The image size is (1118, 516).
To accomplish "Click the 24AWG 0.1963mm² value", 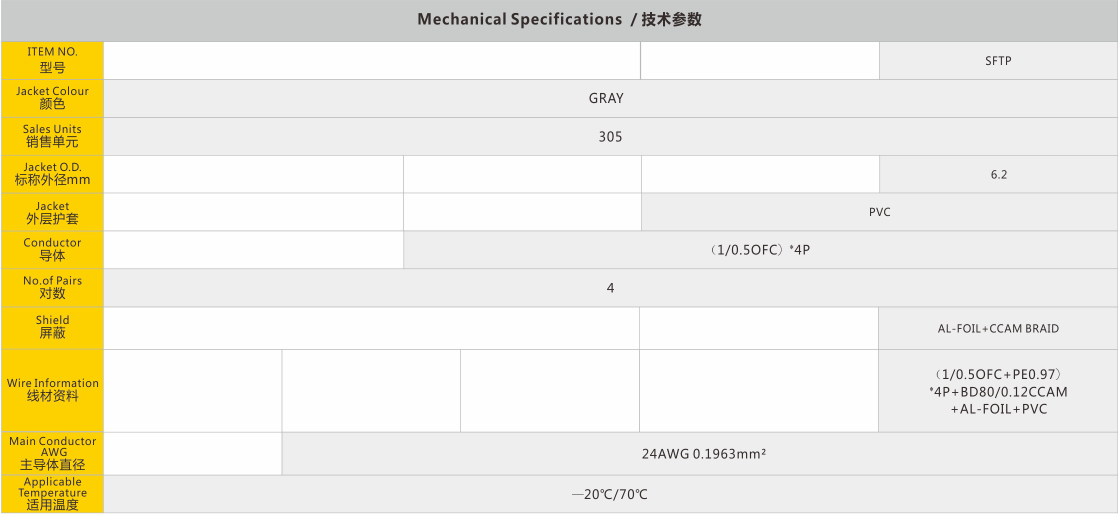I will click(703, 454).
